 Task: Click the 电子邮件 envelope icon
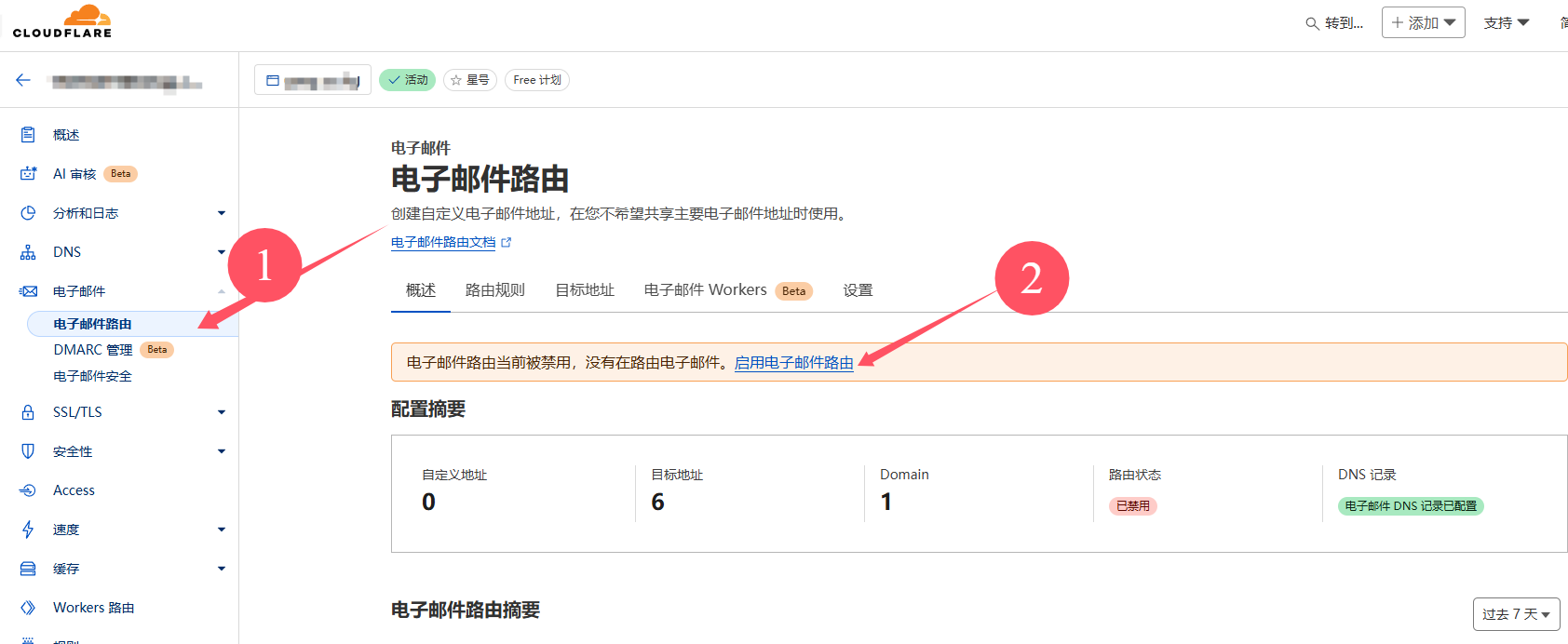pos(28,291)
